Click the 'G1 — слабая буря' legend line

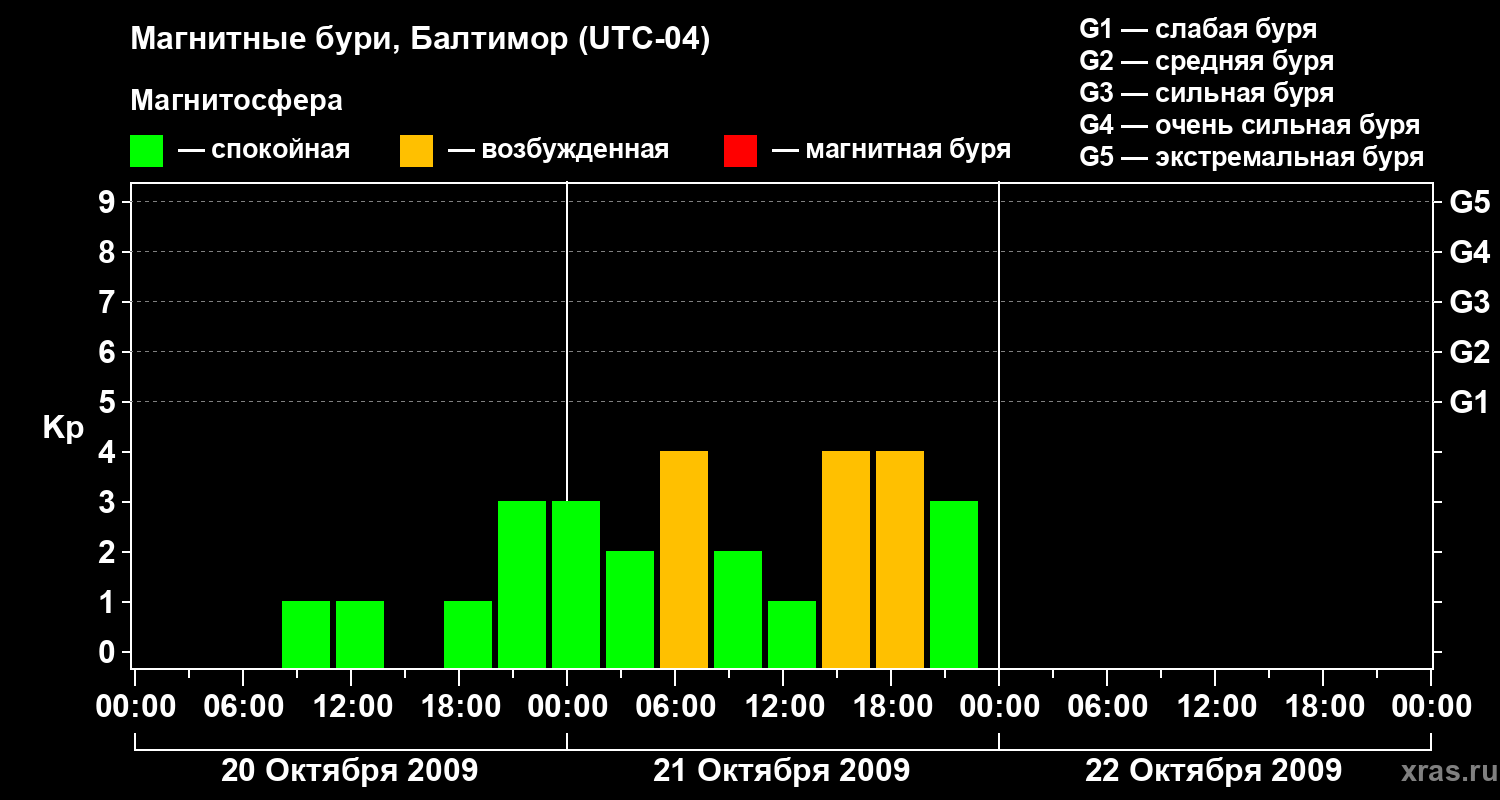(x=1198, y=29)
